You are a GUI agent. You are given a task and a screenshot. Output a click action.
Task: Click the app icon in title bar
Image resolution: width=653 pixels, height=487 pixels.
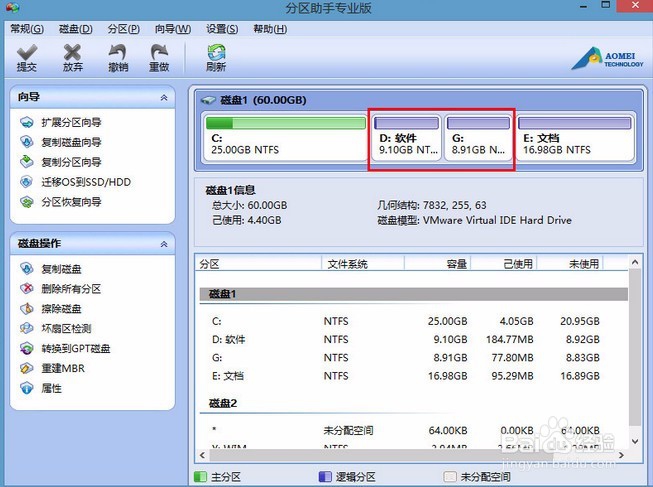(12, 7)
